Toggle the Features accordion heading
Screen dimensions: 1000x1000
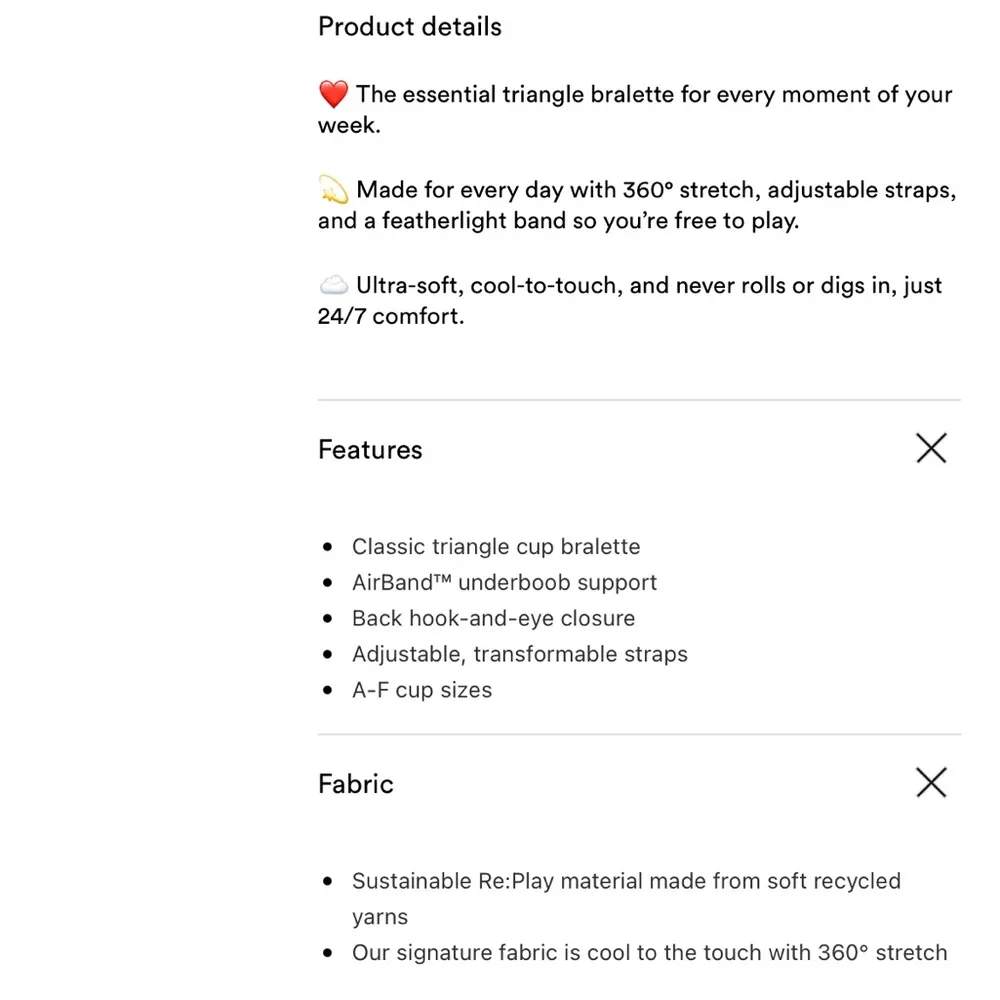coord(370,450)
